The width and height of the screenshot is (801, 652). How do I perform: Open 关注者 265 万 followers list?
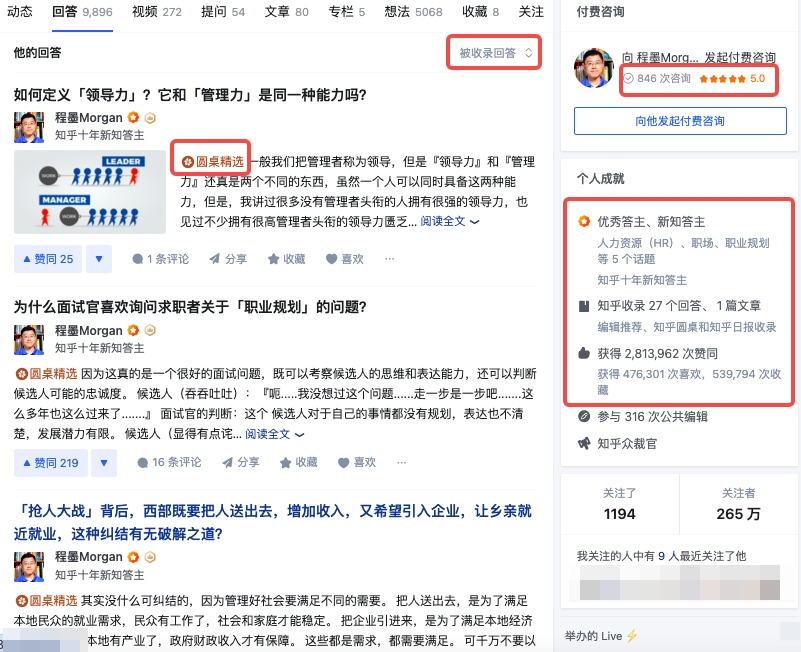coord(739,504)
